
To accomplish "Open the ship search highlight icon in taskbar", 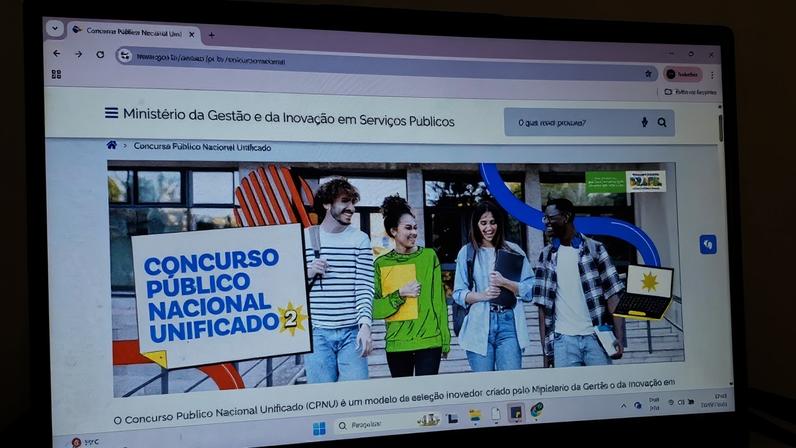I will point(428,420).
